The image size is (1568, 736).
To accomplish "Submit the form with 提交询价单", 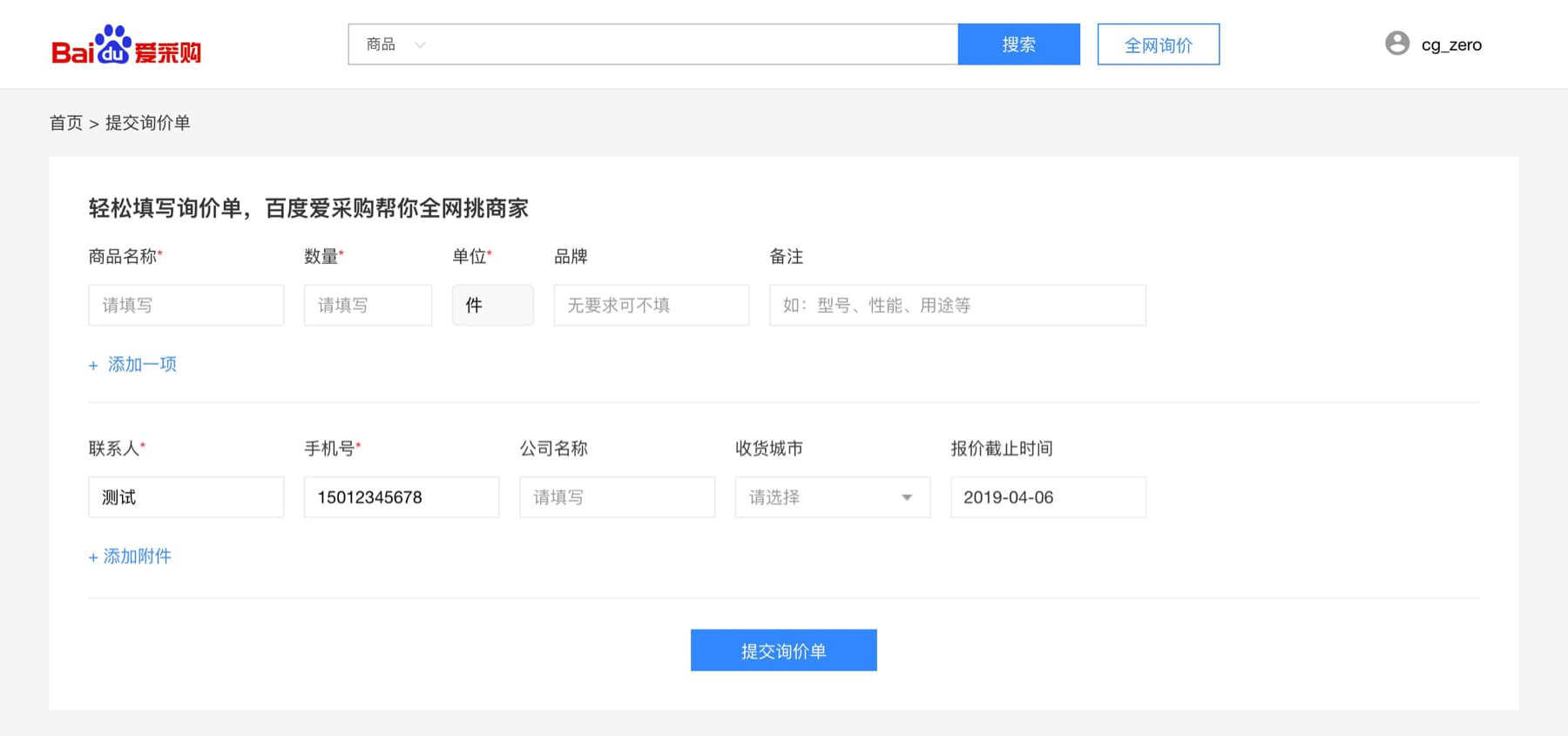I will coord(783,651).
